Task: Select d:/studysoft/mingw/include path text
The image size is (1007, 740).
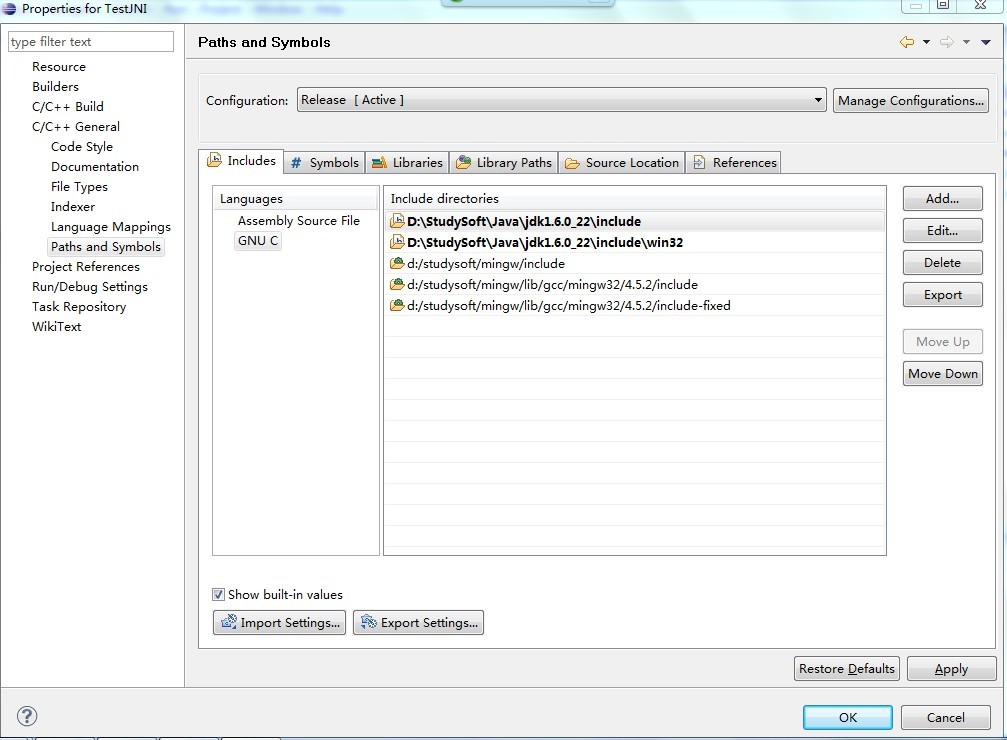Action: click(x=486, y=263)
